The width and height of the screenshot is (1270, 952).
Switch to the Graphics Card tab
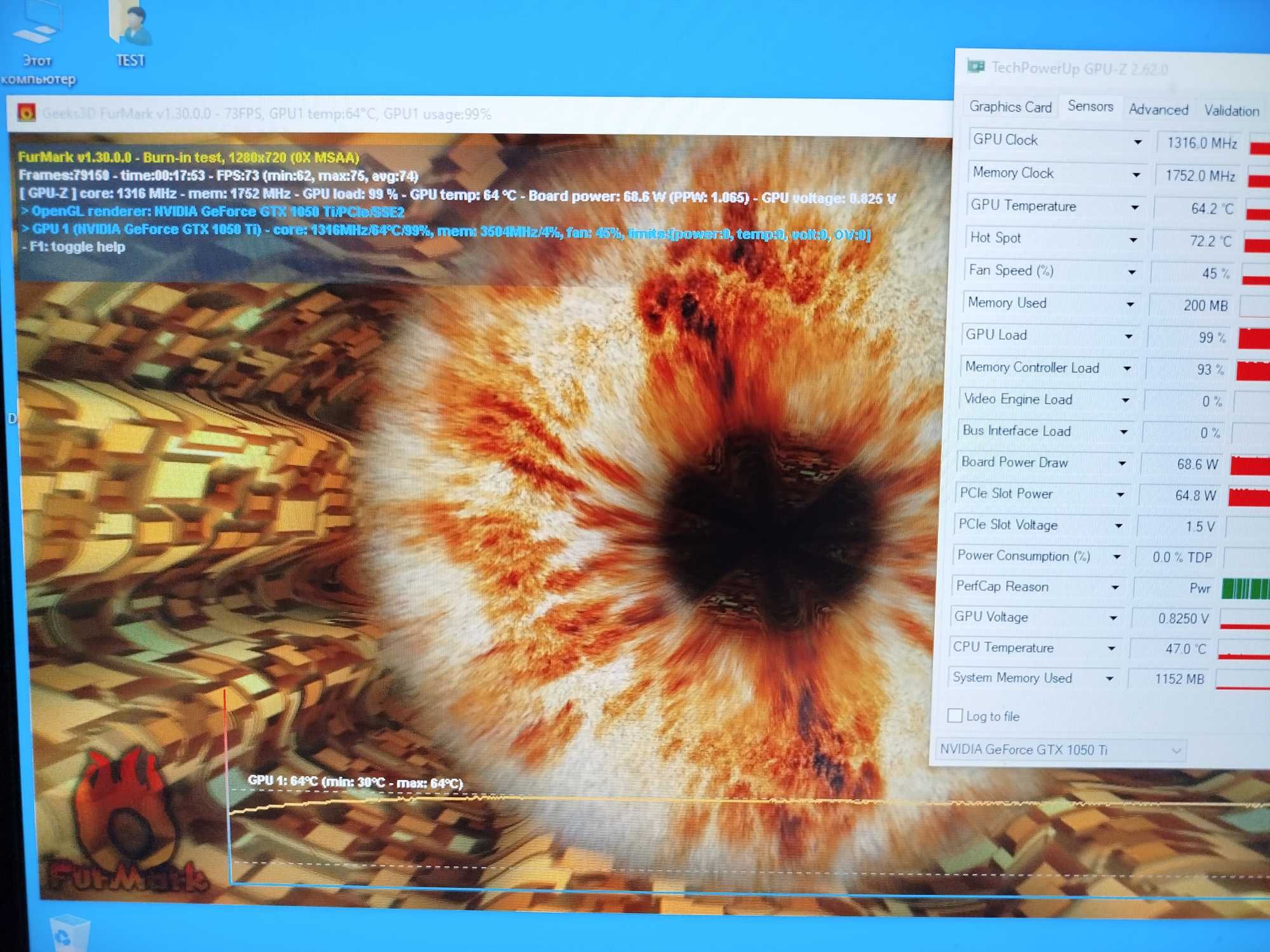1010,107
